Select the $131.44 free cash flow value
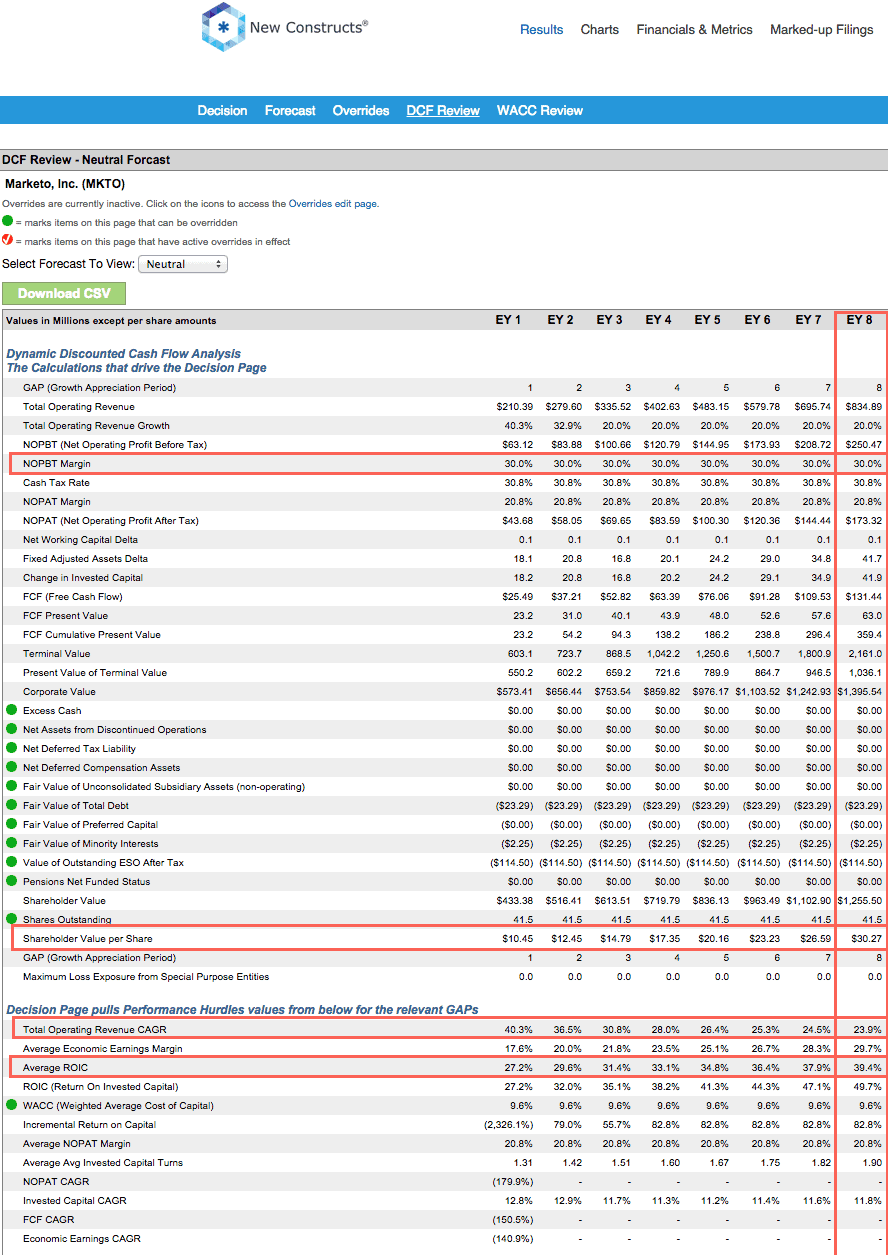 [864, 597]
